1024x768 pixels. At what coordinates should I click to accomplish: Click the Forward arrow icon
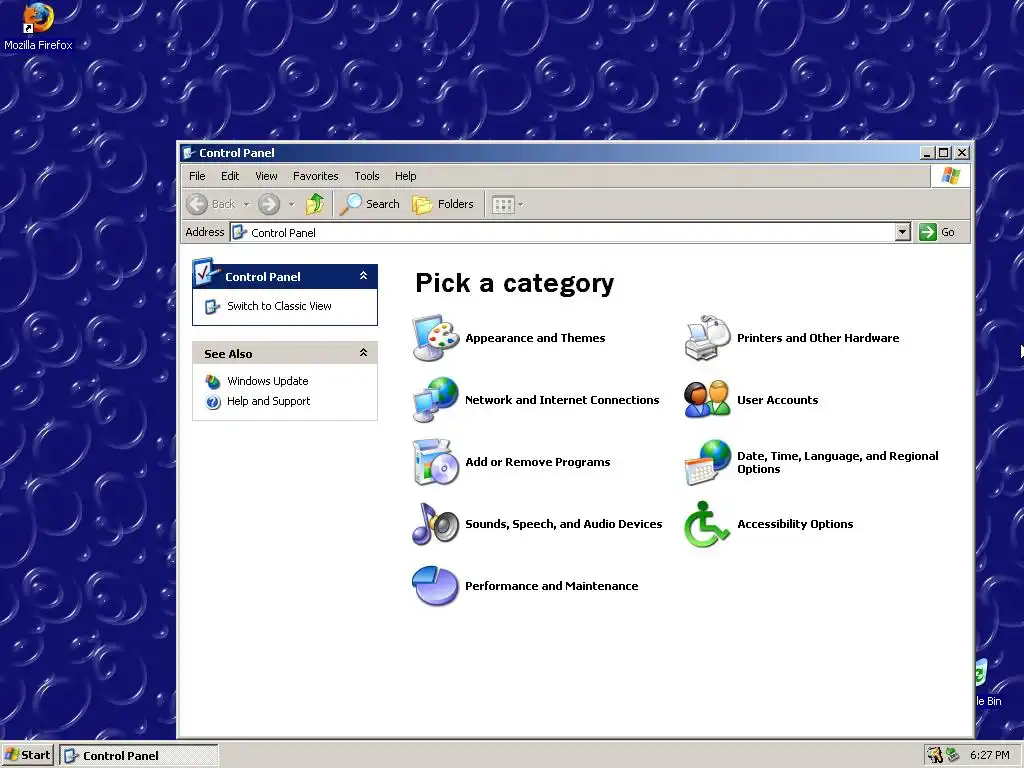(x=268, y=204)
